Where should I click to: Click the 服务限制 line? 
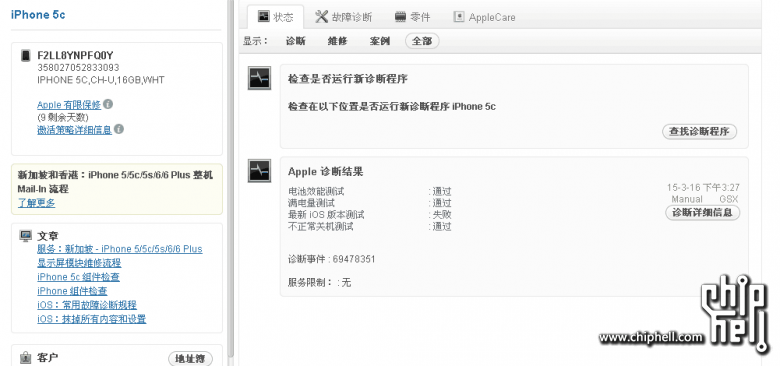click(319, 282)
